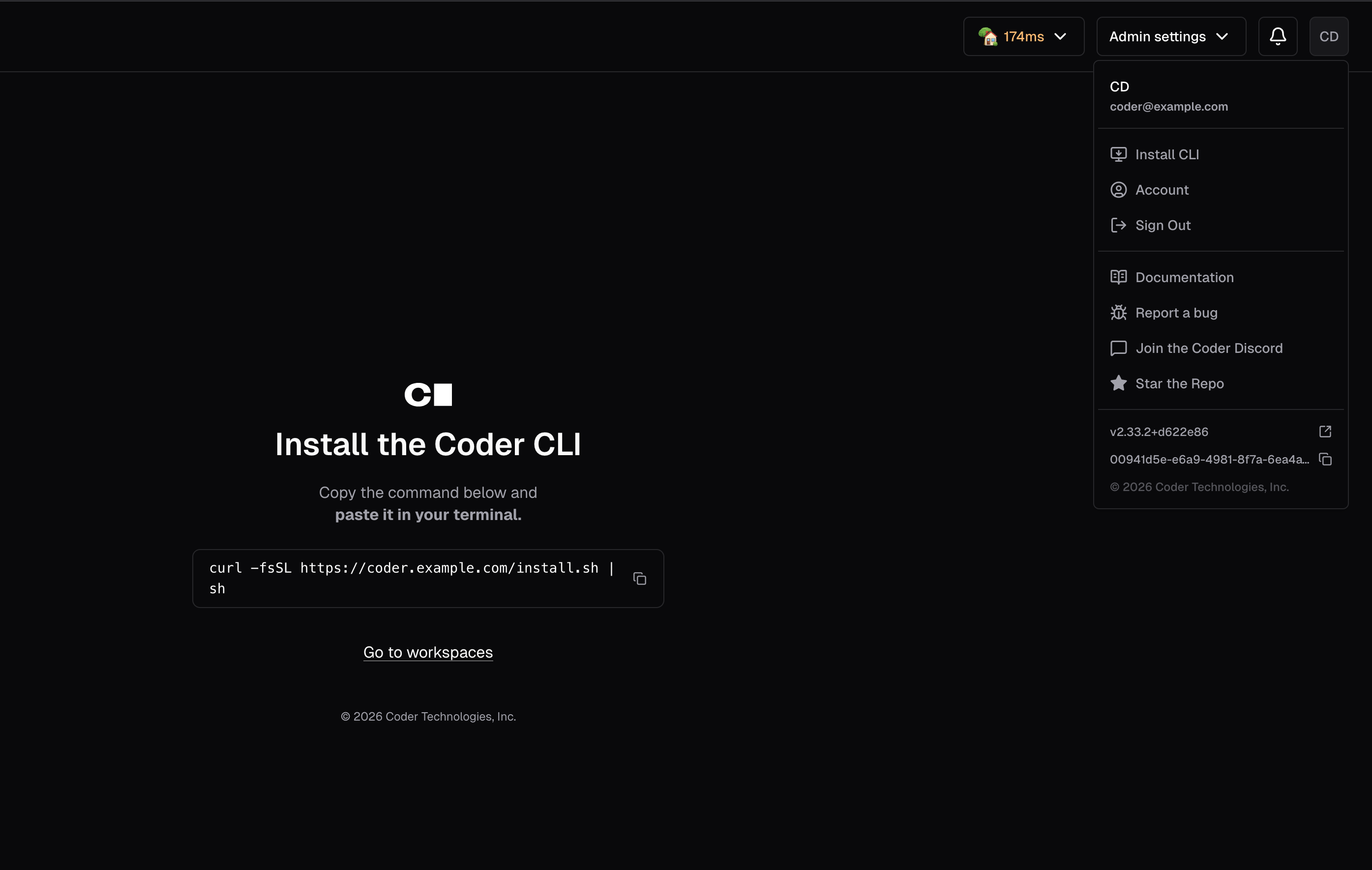
Task: Click the deployment ID 00941d5e-e6a9 text
Action: point(1209,460)
